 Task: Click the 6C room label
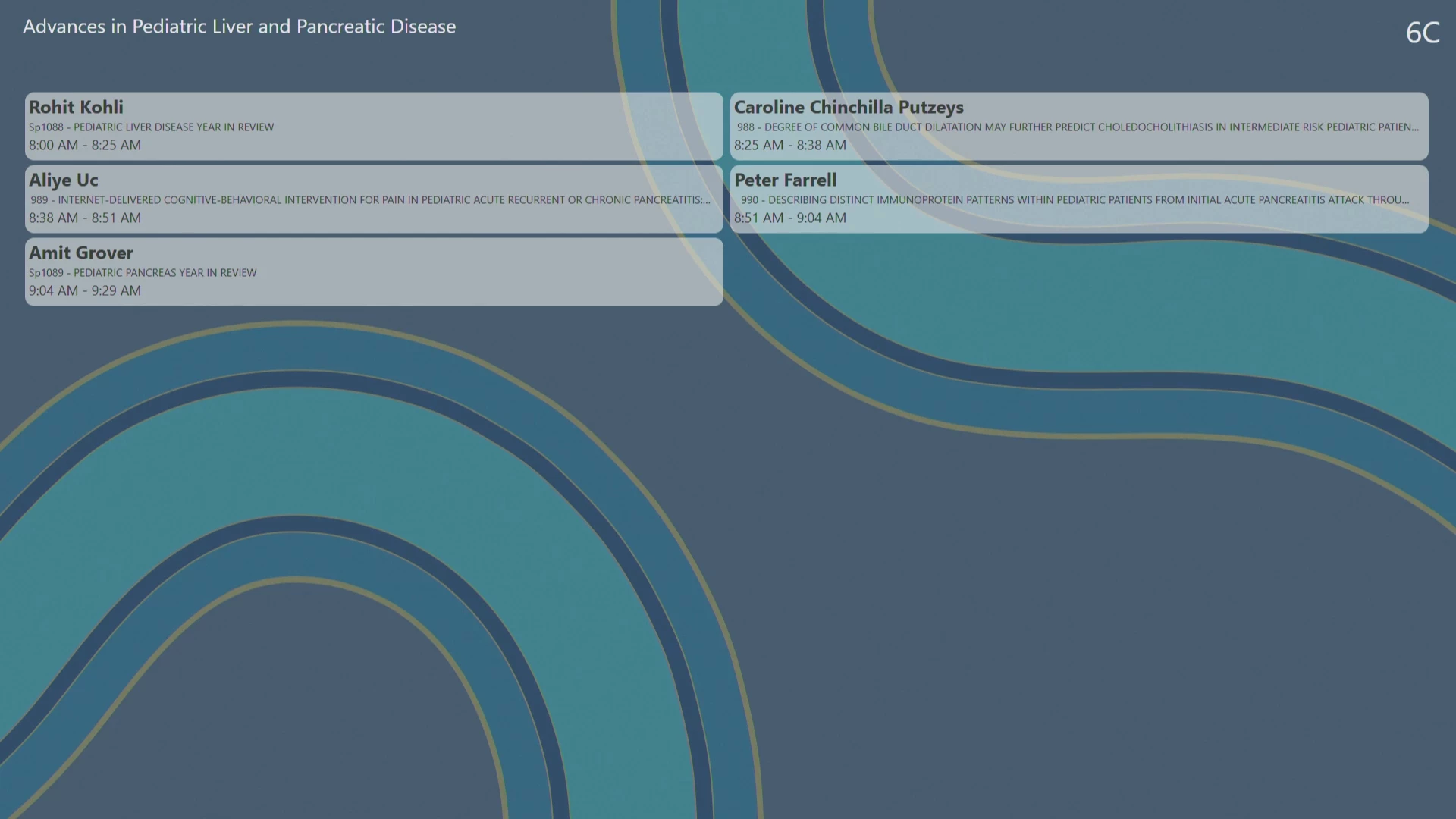1422,33
